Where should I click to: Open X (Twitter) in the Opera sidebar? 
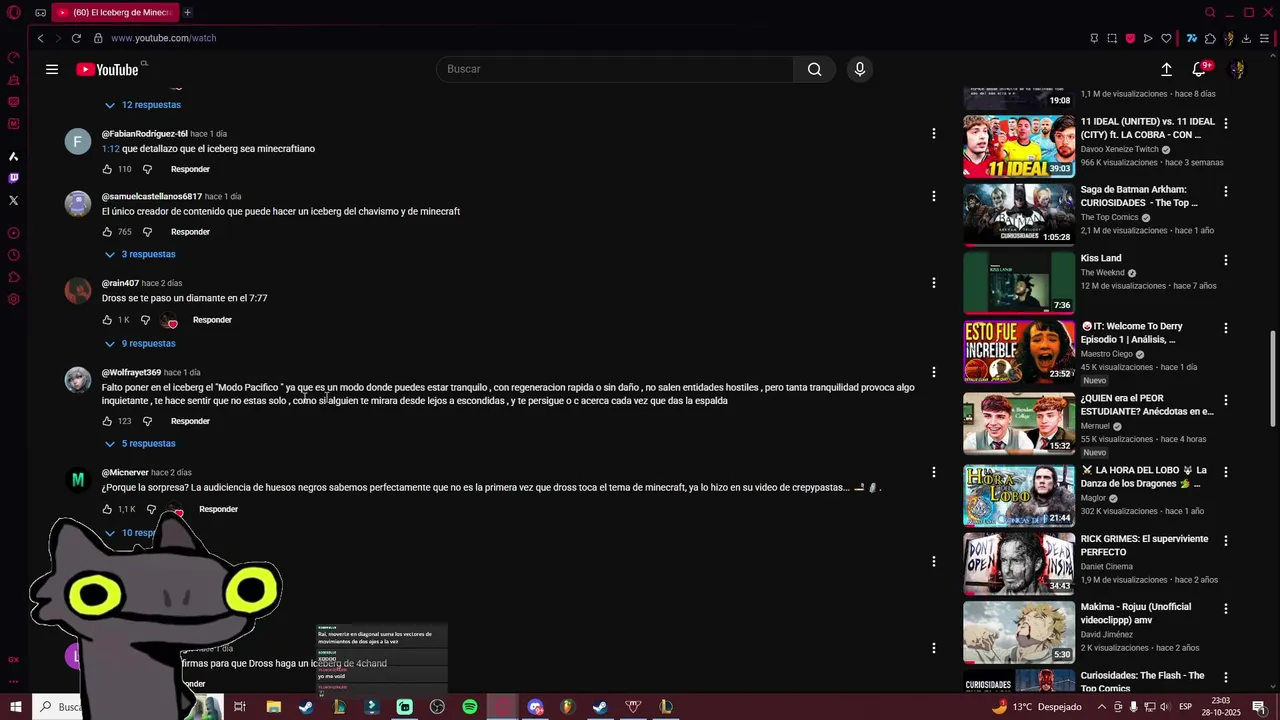[13, 200]
